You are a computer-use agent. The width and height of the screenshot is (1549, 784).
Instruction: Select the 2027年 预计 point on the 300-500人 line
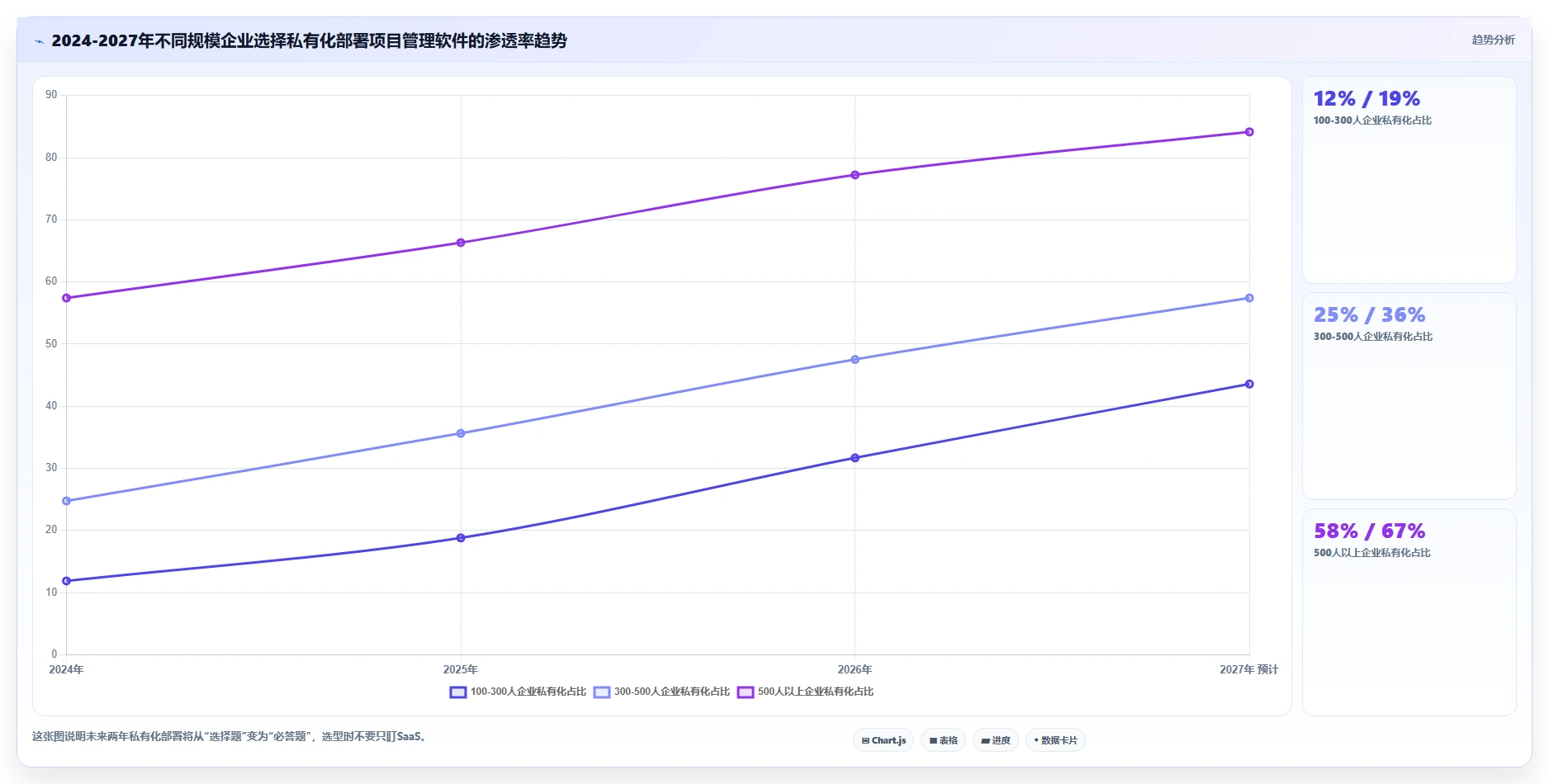click(x=1249, y=298)
